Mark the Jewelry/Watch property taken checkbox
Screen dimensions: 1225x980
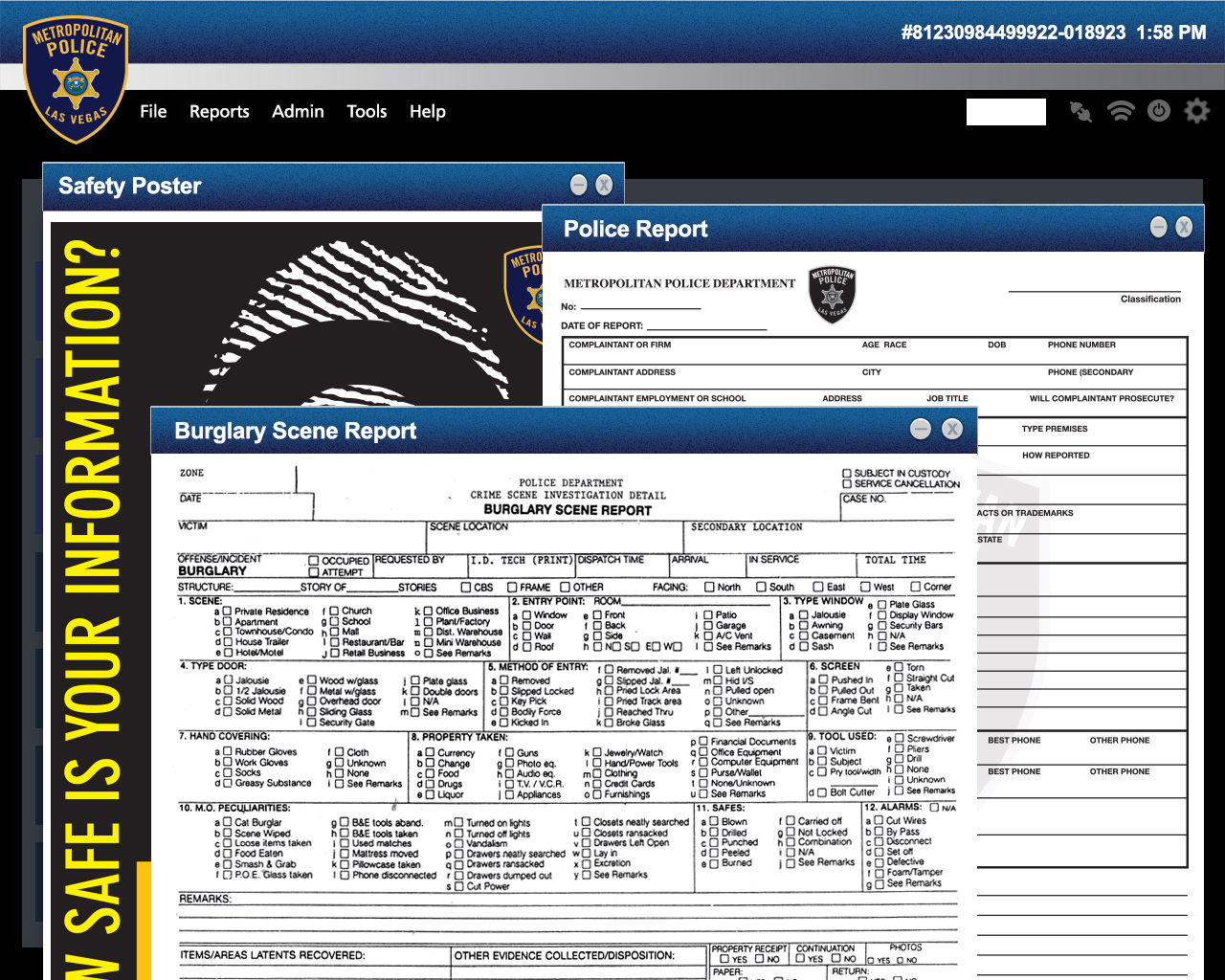[x=597, y=752]
